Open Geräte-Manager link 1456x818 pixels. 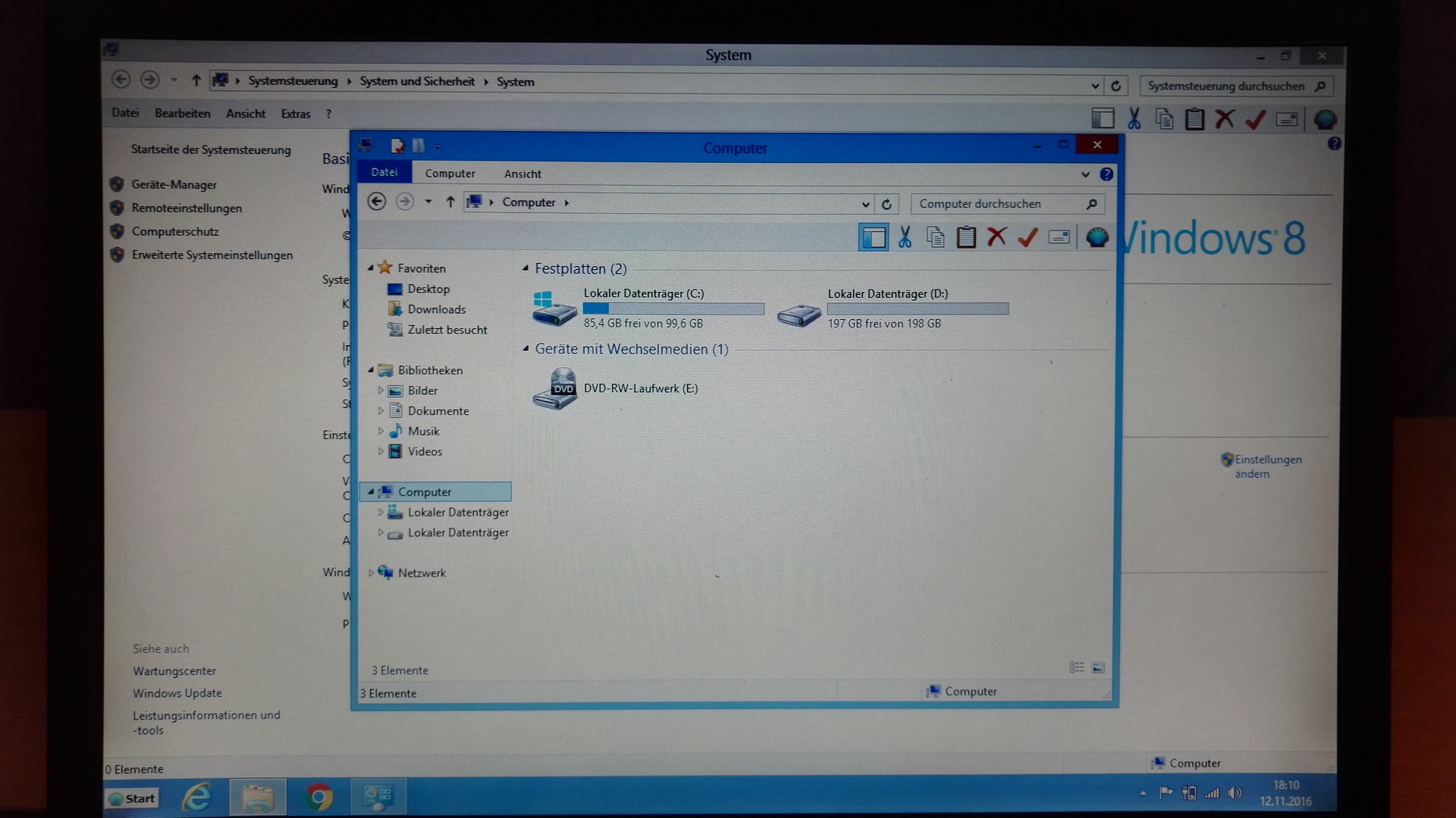pos(174,184)
